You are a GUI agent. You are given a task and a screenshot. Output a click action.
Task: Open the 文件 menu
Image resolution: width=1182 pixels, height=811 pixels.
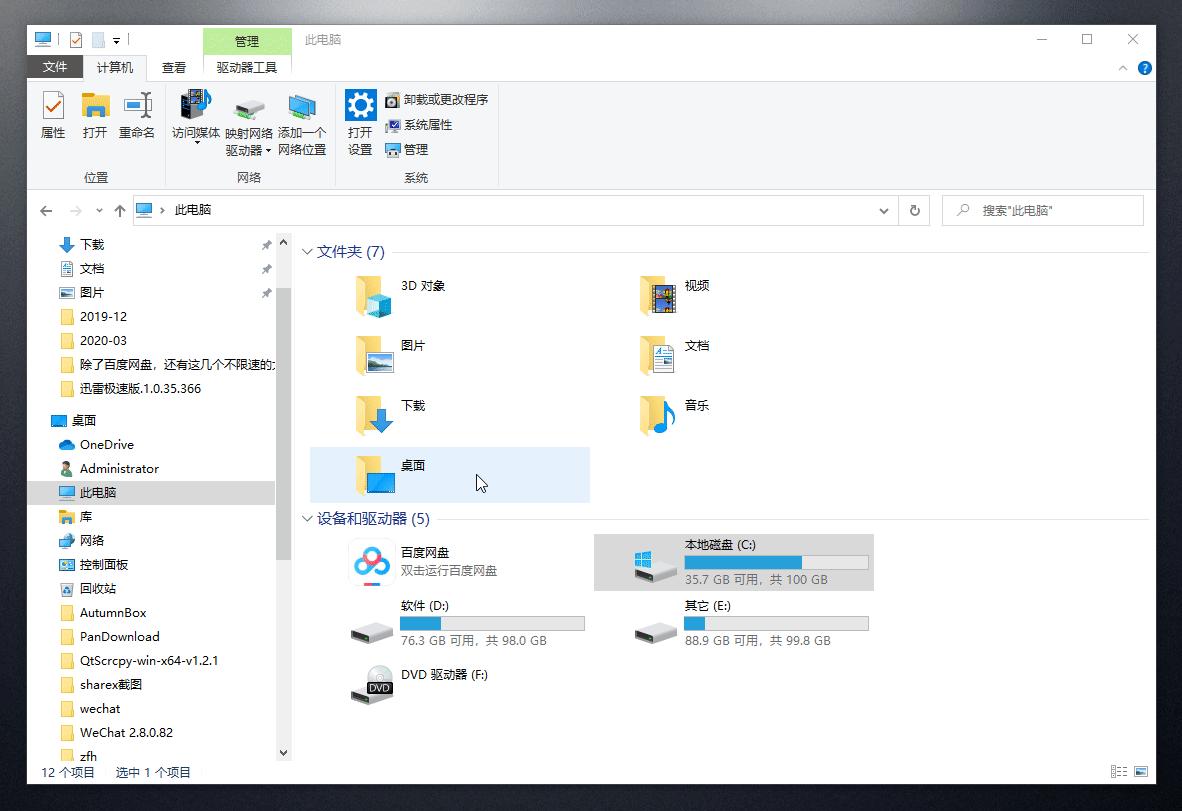click(x=55, y=67)
